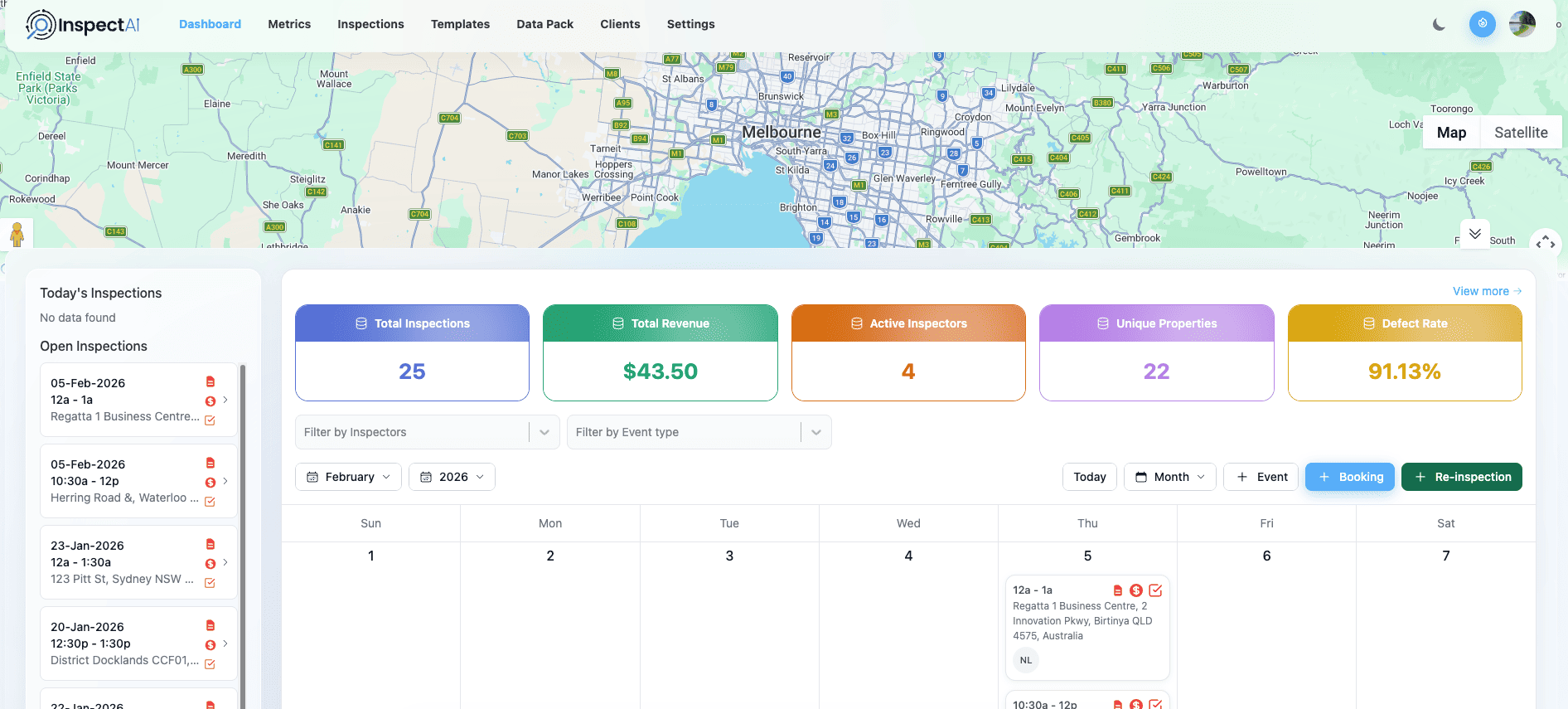Click checklist icon on District Docklands card
The width and height of the screenshot is (1568, 709).
[210, 664]
